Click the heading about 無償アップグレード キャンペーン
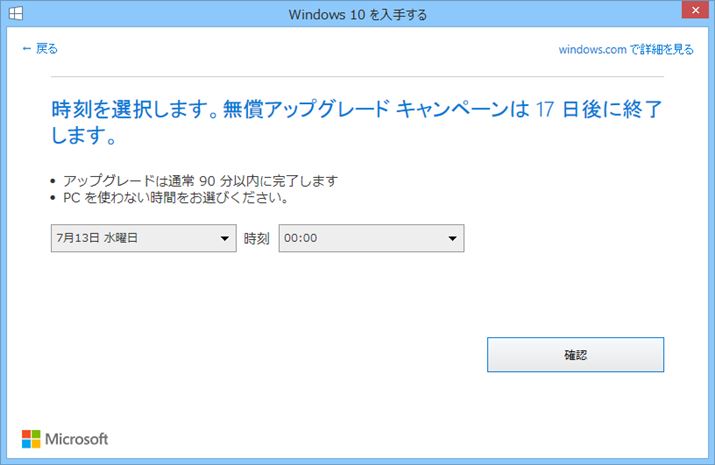715x465 pixels. 356,122
